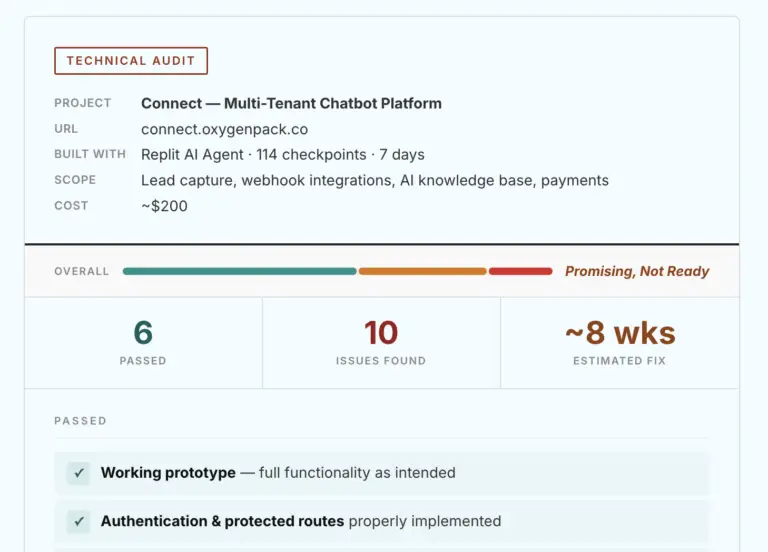Click the "Promising, Not Ready" status text
Viewport: 768px width, 552px height.
click(x=637, y=271)
